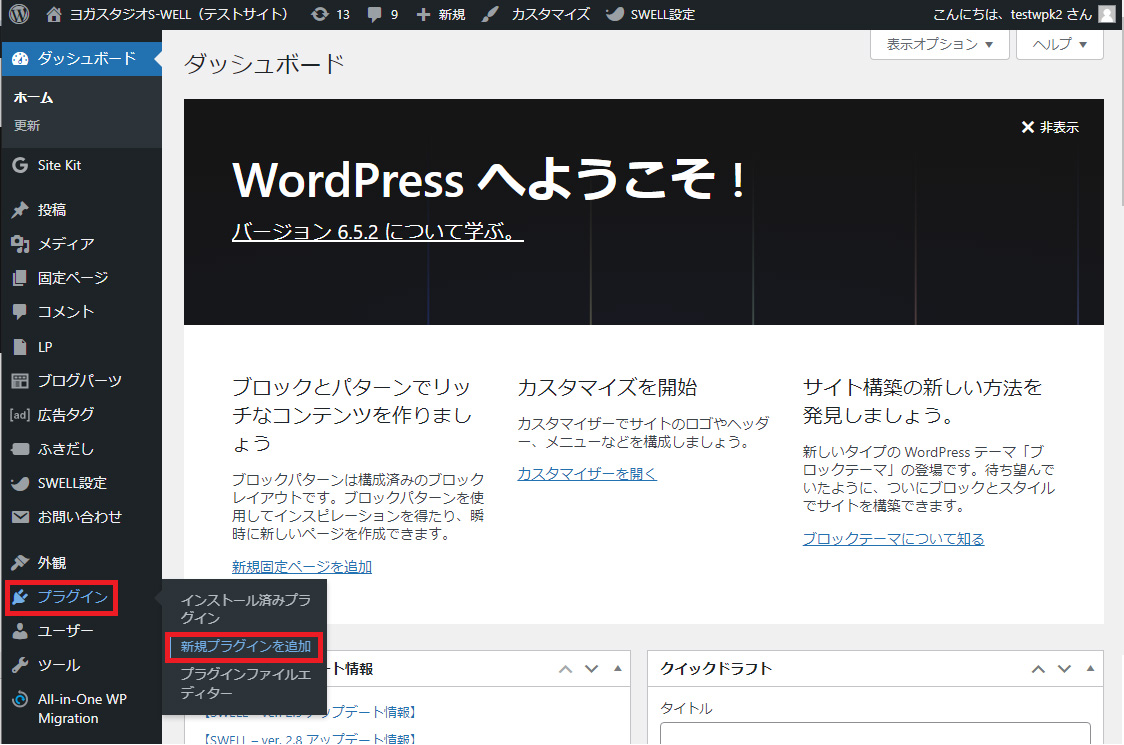
Task: Choose 新規プラグインを追加 in the submenu
Action: pyautogui.click(x=245, y=647)
